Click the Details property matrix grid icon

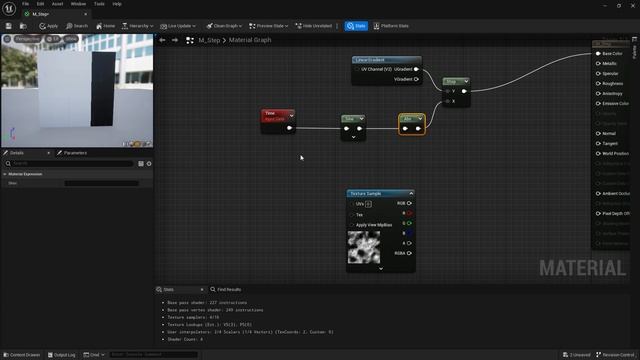pyautogui.click(x=141, y=163)
